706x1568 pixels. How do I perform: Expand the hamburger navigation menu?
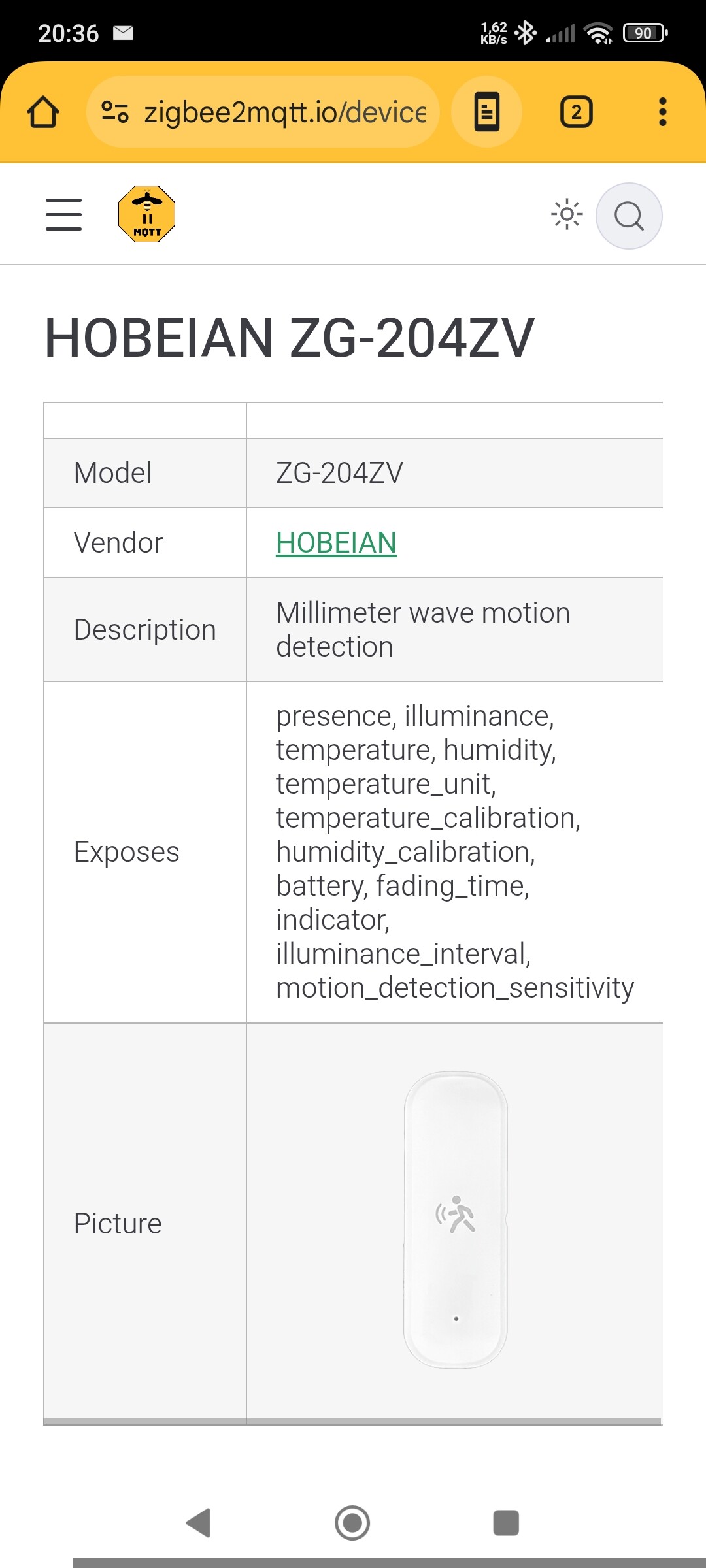pyautogui.click(x=63, y=215)
